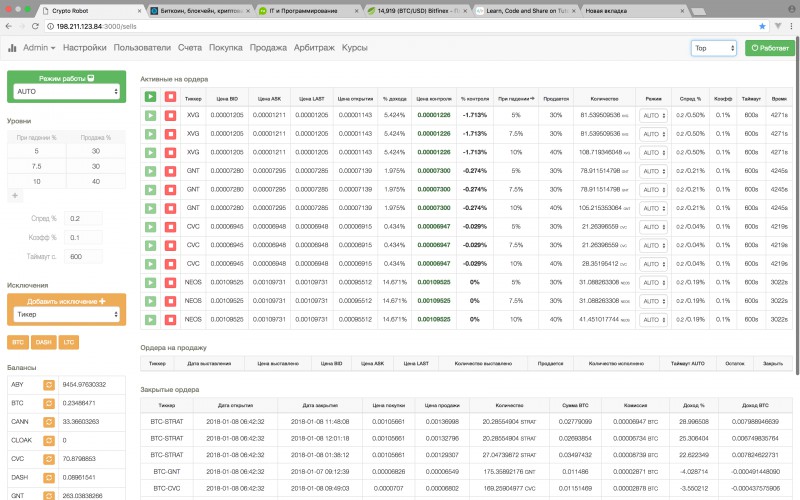Expand the Admin dropdown menu

pos(39,47)
